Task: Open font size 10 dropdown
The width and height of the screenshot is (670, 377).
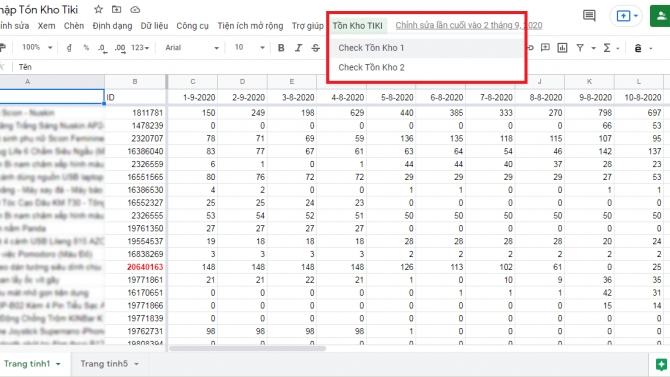Action: coord(250,48)
